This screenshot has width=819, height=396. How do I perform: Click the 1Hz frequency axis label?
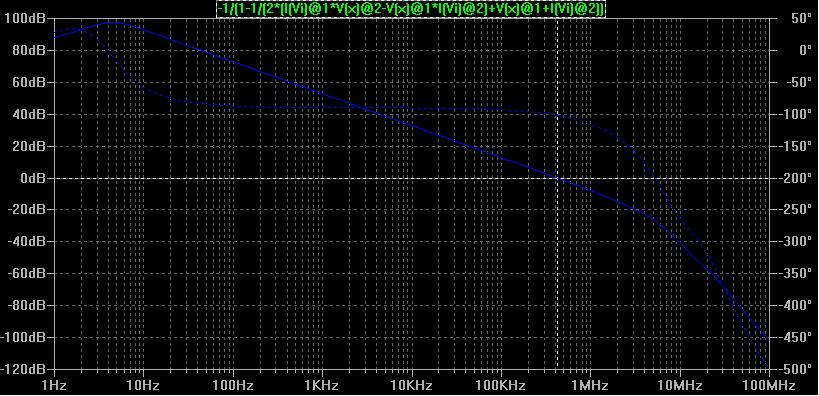tap(54, 386)
